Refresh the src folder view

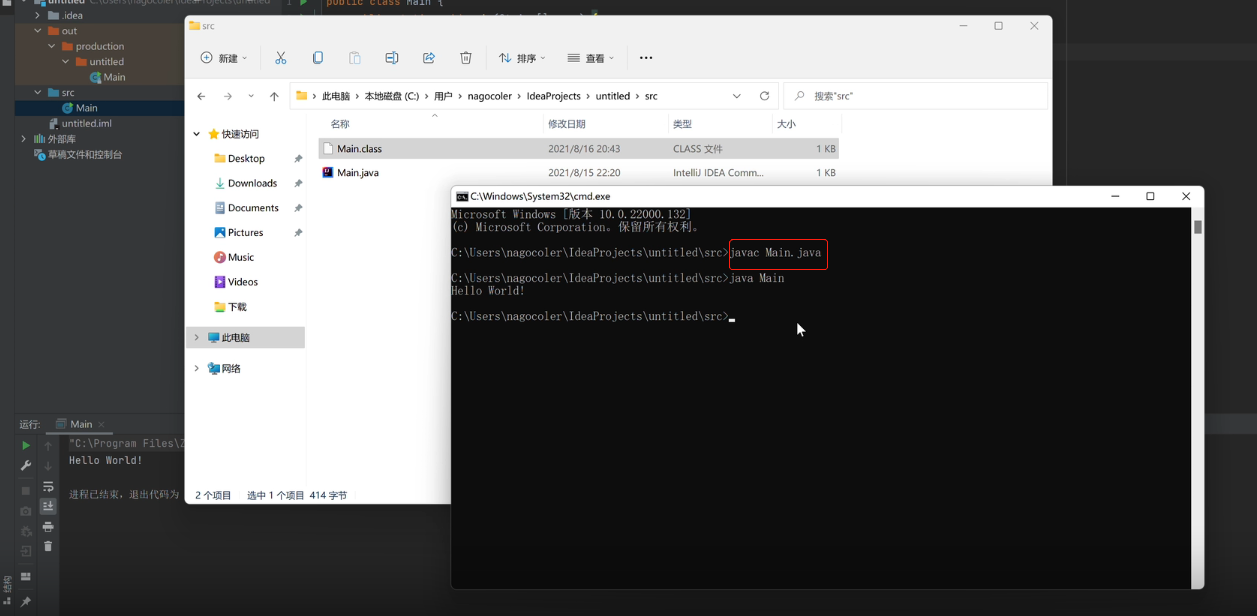(764, 96)
